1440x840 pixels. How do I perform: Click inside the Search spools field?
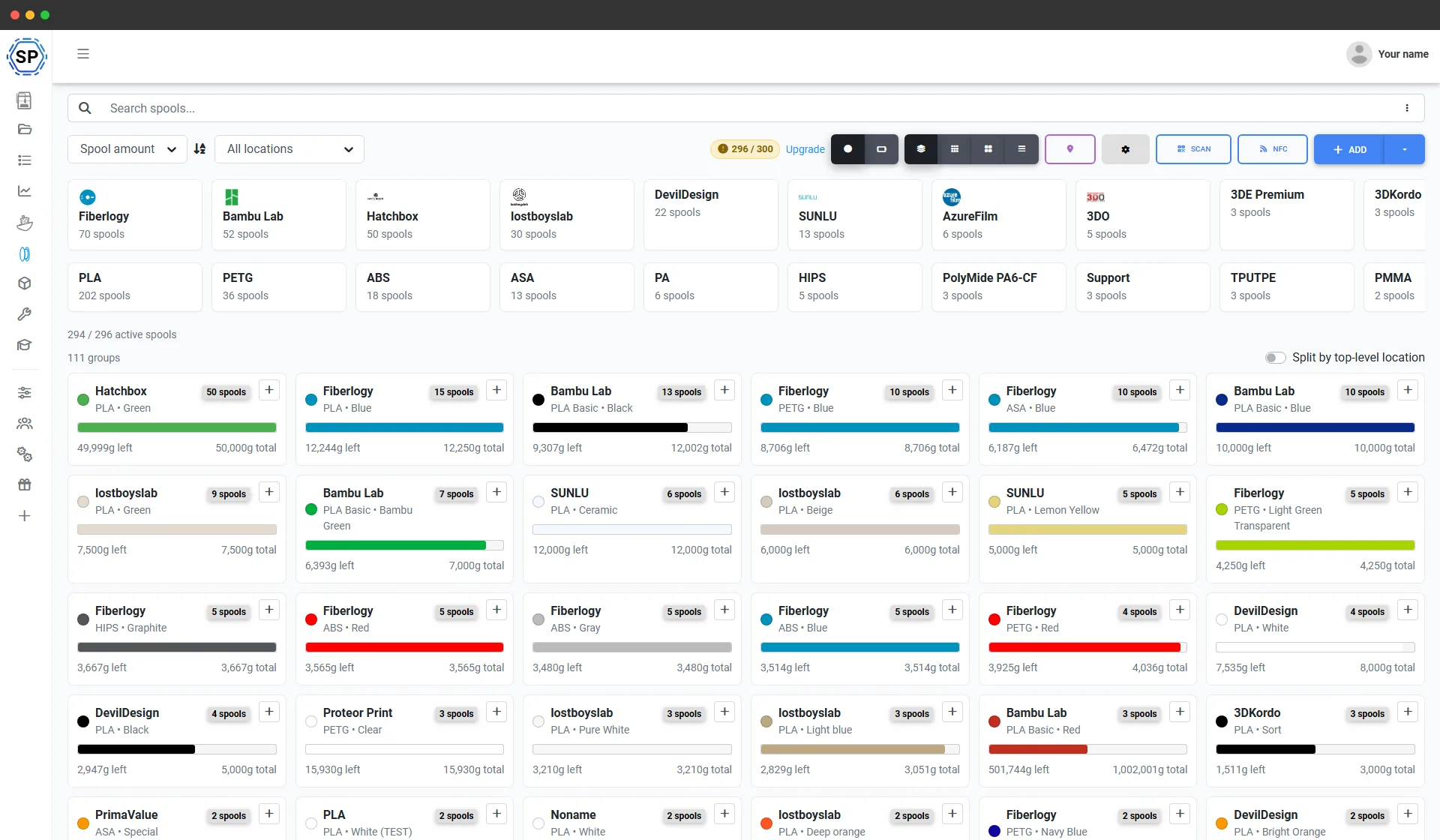click(x=746, y=108)
